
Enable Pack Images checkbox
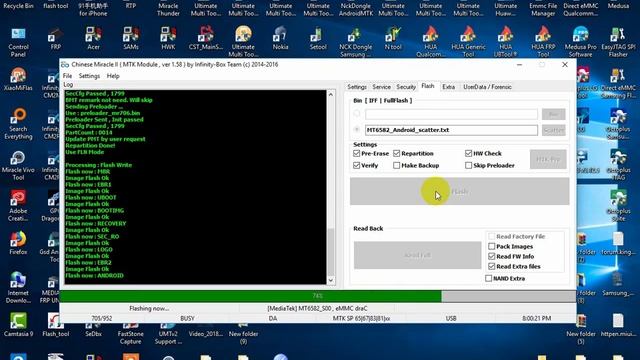coord(491,247)
